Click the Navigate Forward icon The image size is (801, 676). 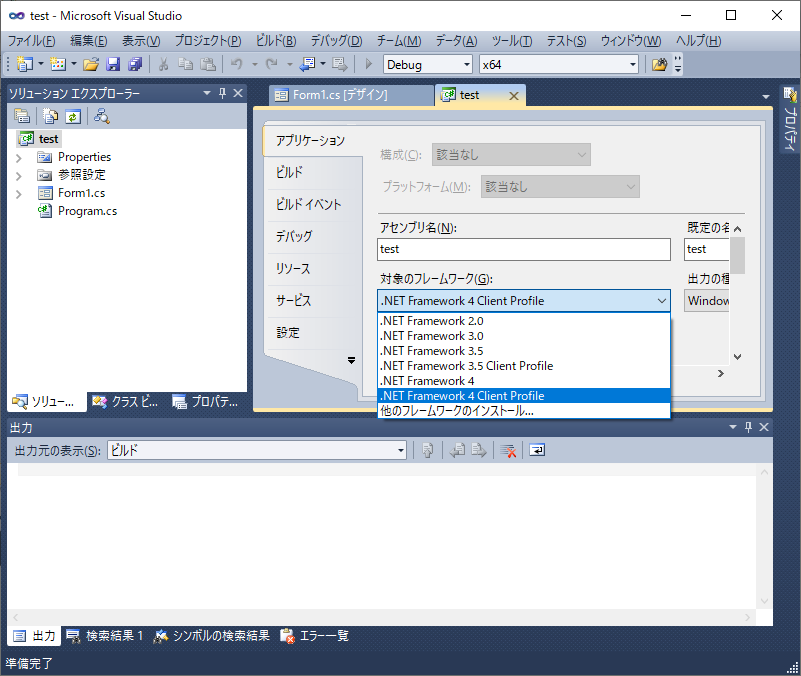coord(340,64)
